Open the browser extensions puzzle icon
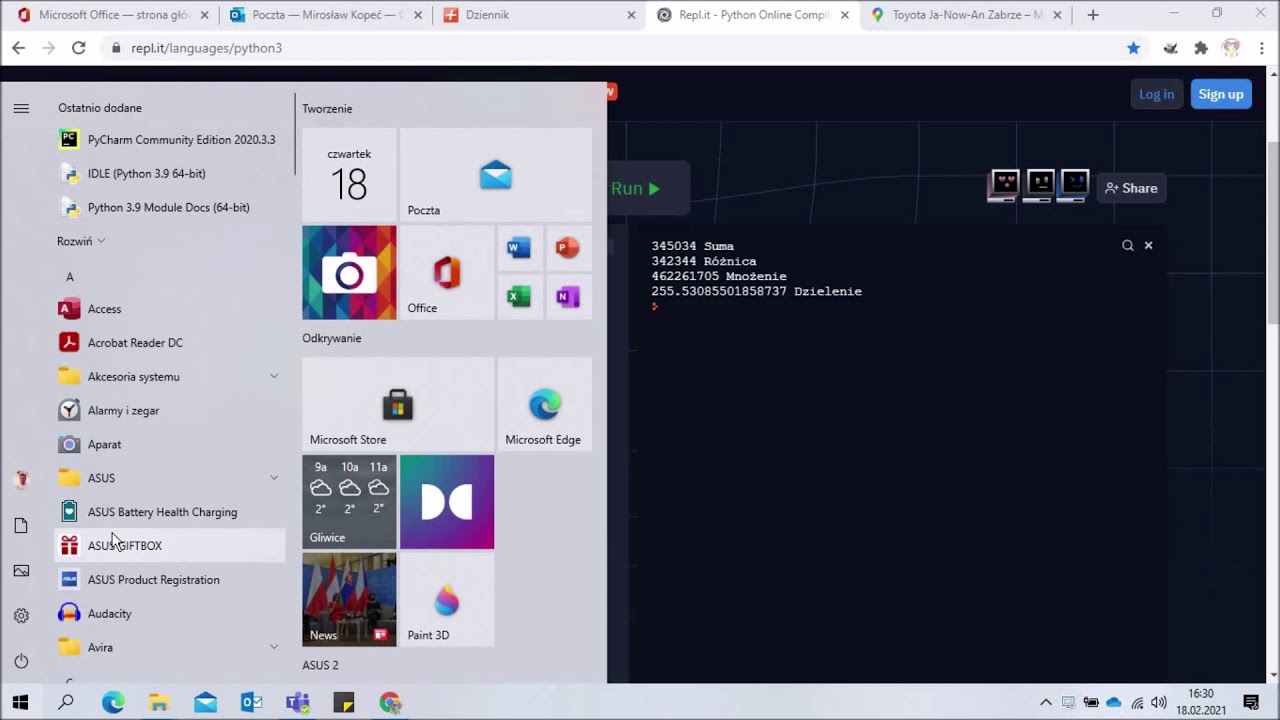Image resolution: width=1280 pixels, height=720 pixels. coord(1201,48)
